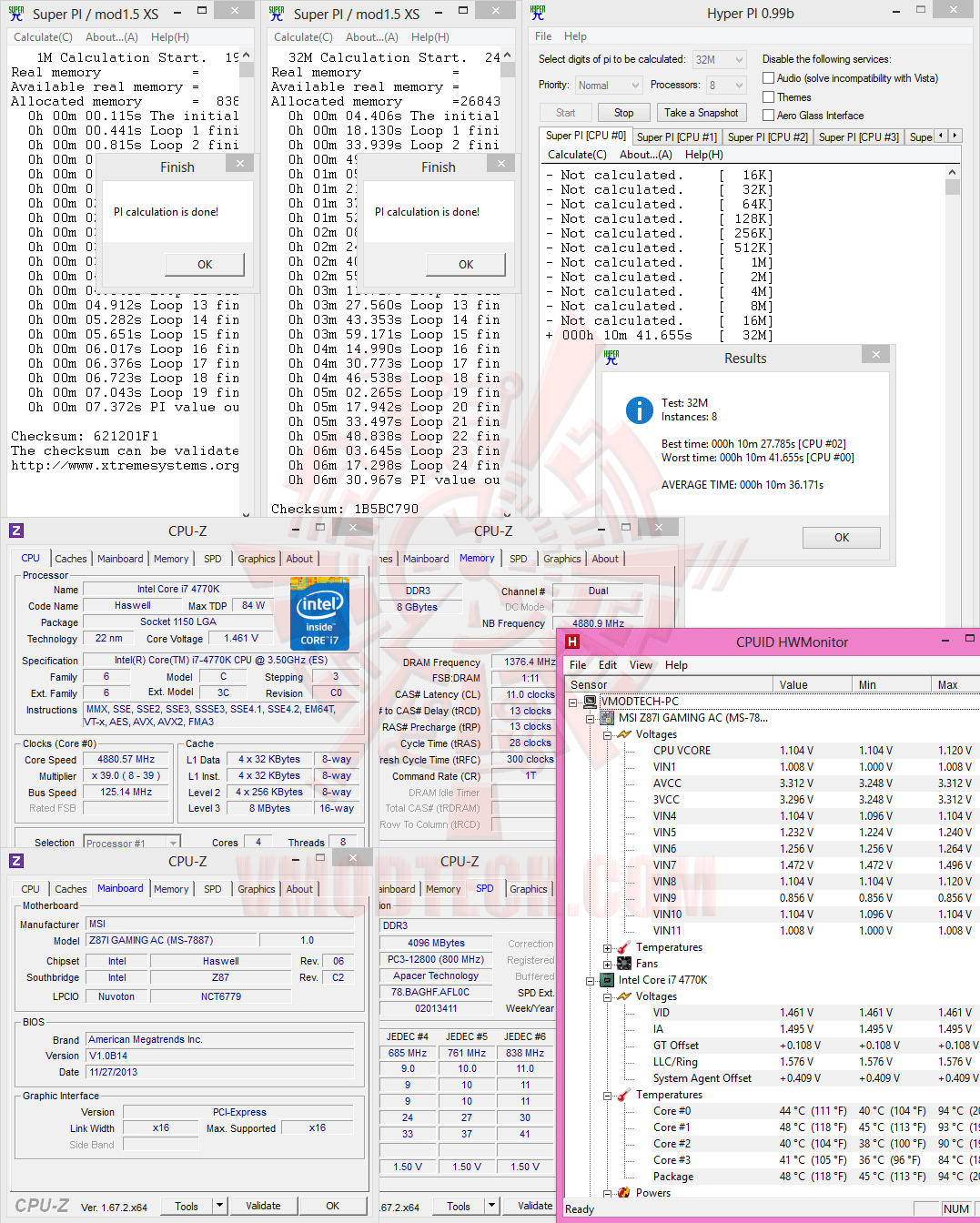The width and height of the screenshot is (980, 1223).
Task: Click OK in the Results dialog
Action: pyautogui.click(x=842, y=538)
